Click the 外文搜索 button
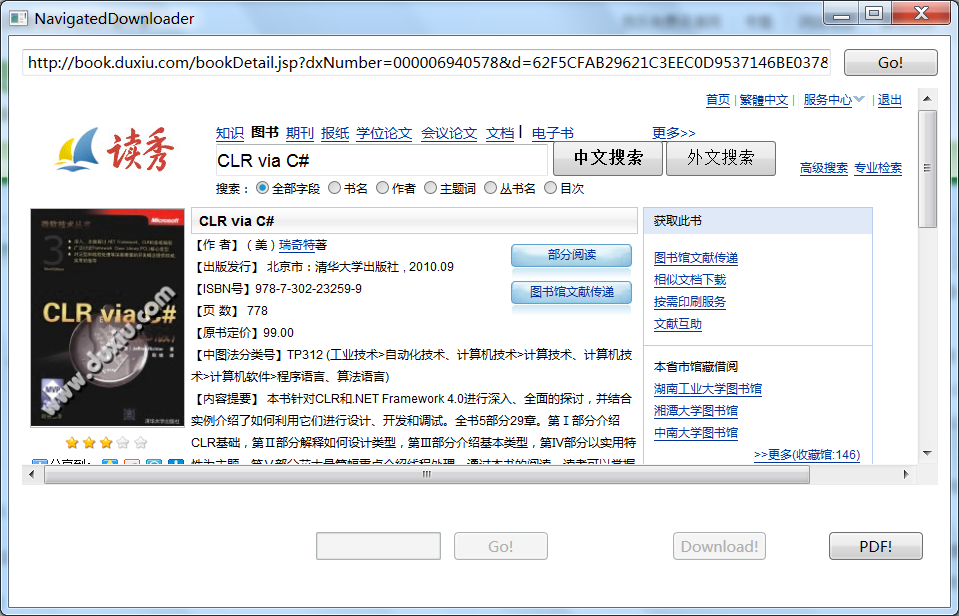 click(720, 158)
